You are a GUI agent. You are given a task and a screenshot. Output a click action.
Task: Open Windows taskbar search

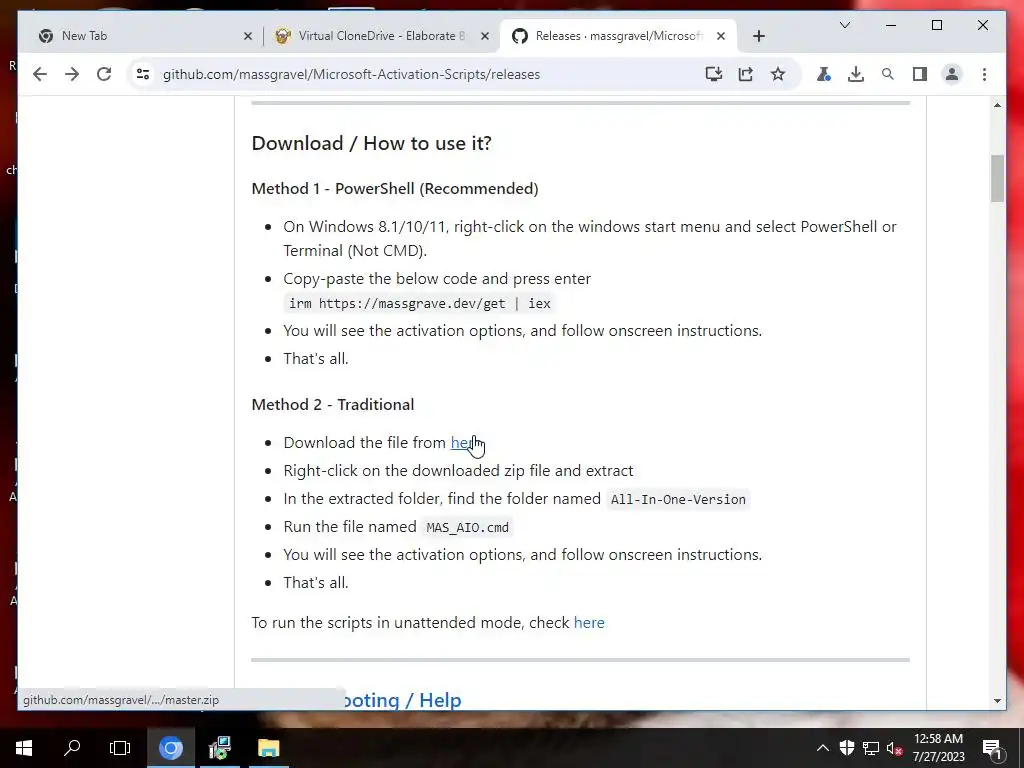click(x=72, y=748)
